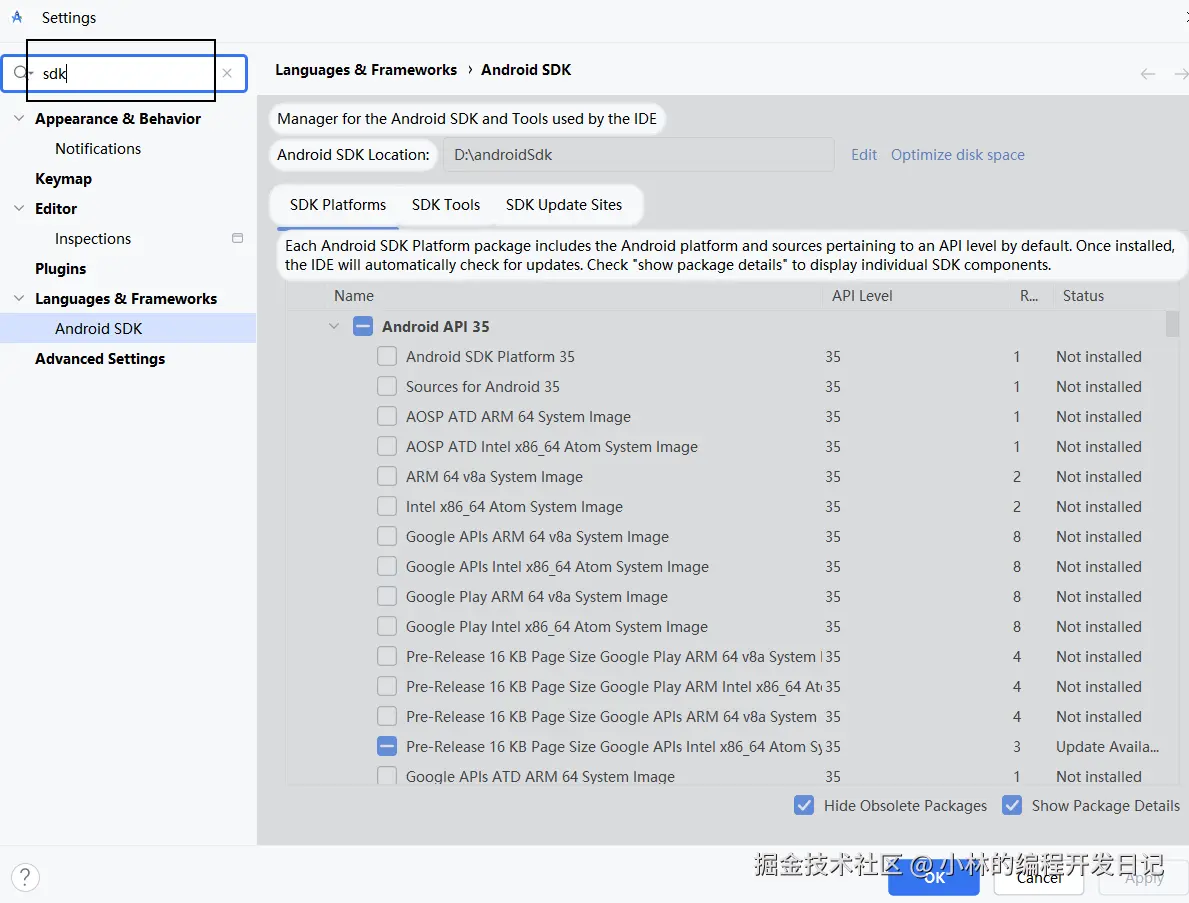The height and width of the screenshot is (903, 1189).
Task: Click the Edit link for SDK location
Action: (x=864, y=155)
